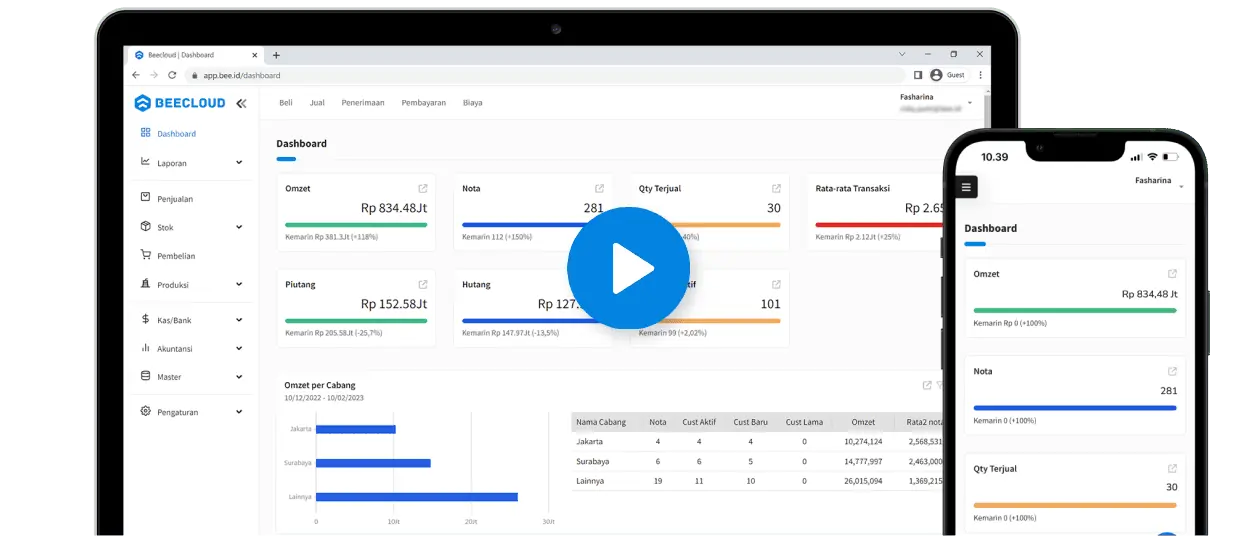Click the Master database icon
This screenshot has width=1257, height=536.
[145, 376]
